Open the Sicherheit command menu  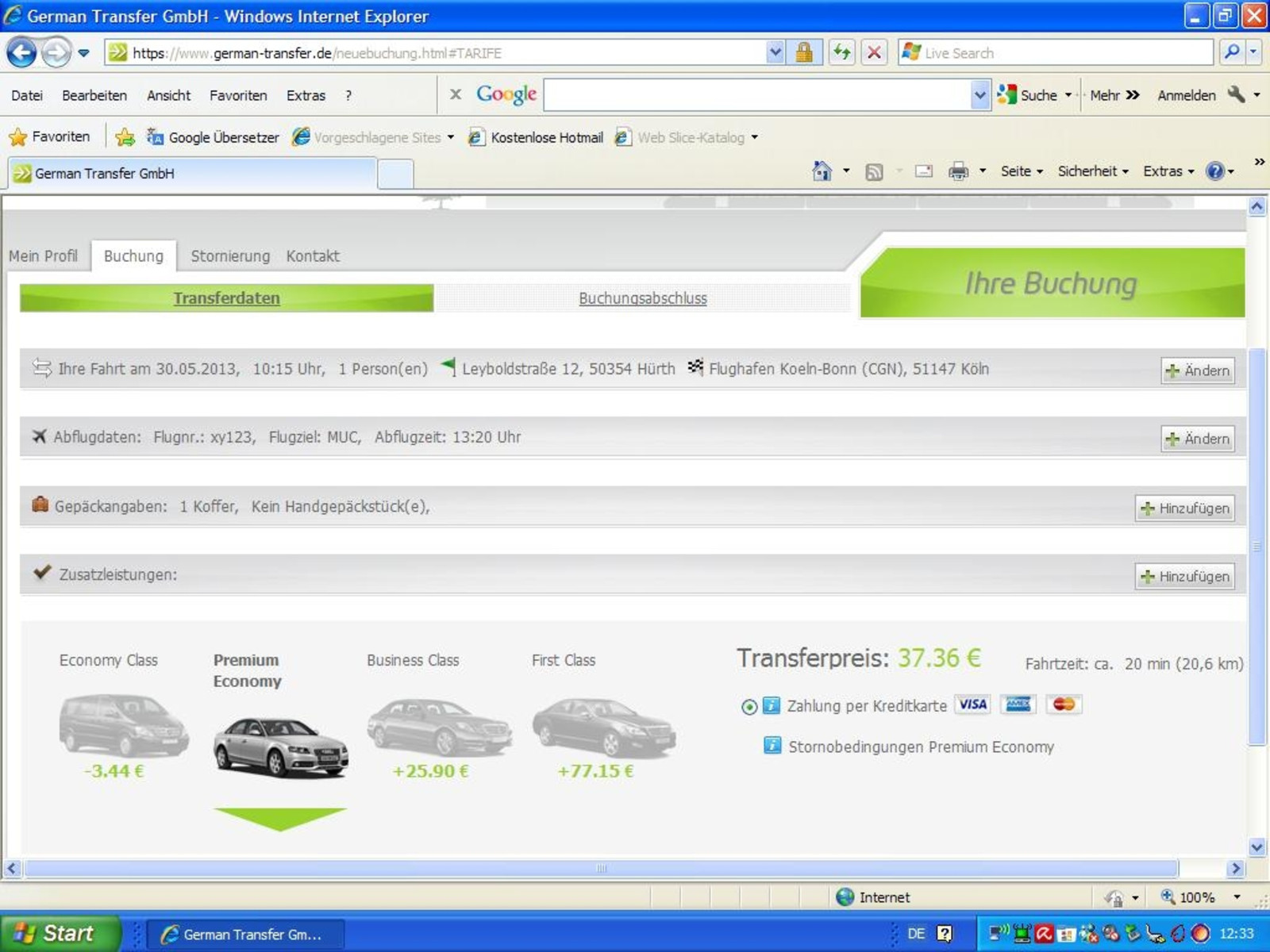coord(1093,171)
